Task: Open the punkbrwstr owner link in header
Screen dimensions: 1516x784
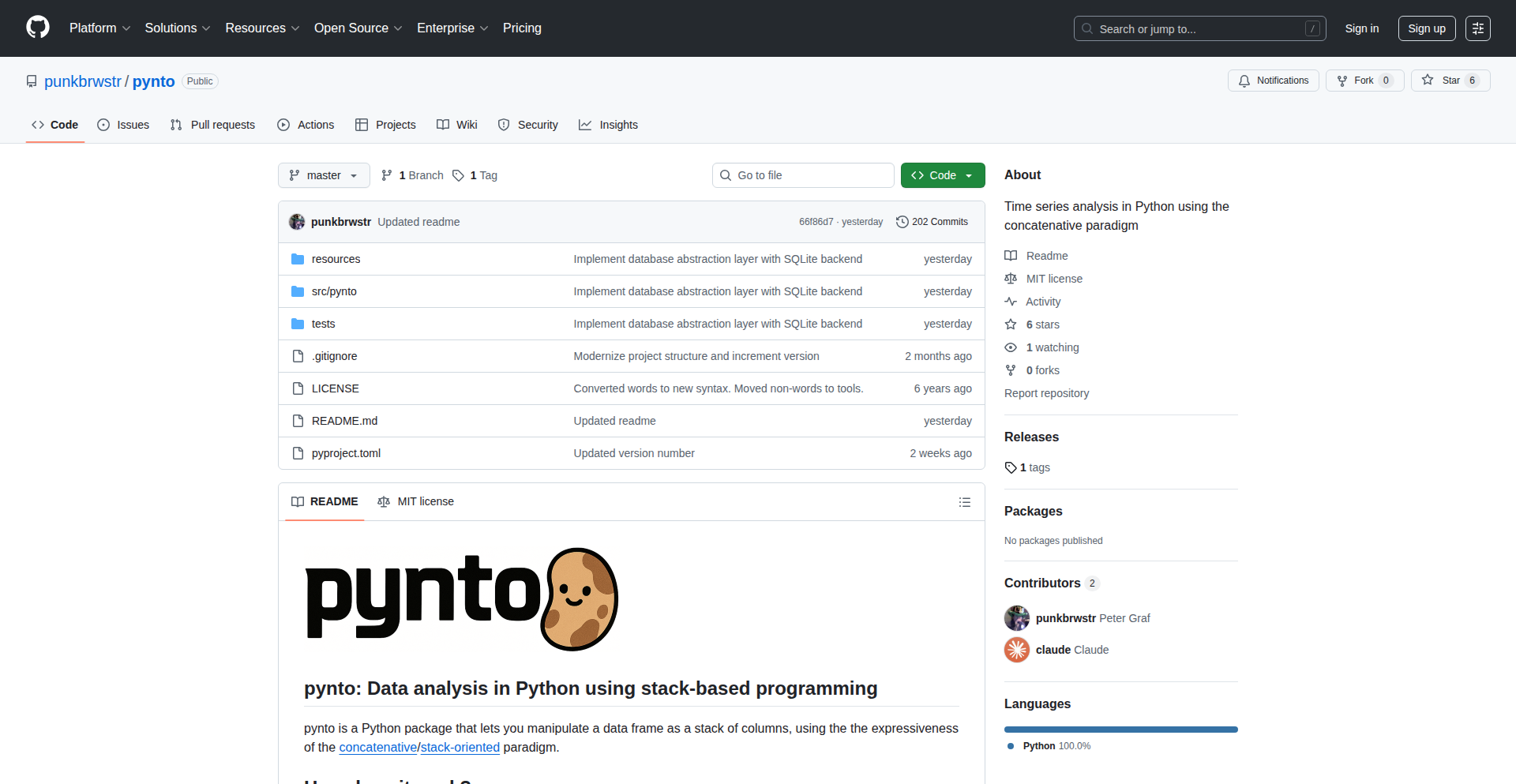Action: click(x=83, y=81)
